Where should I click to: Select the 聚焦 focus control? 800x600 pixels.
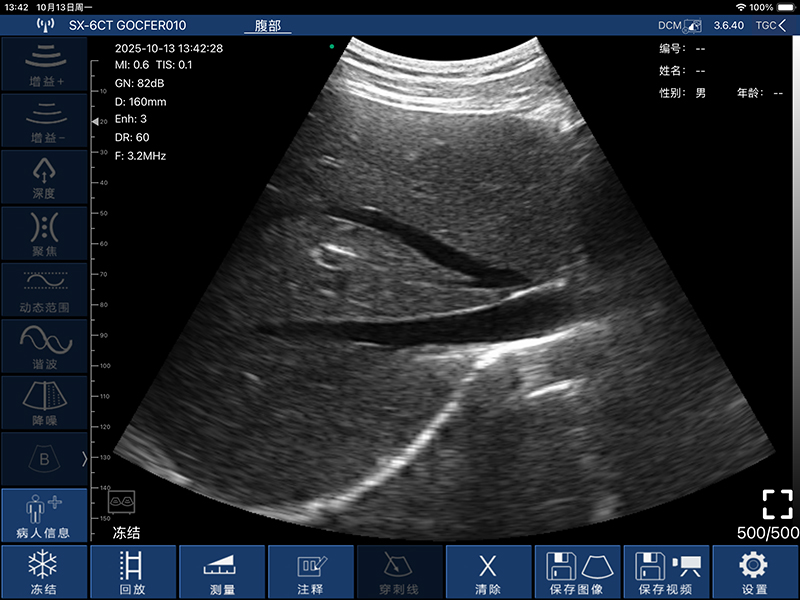click(x=44, y=233)
